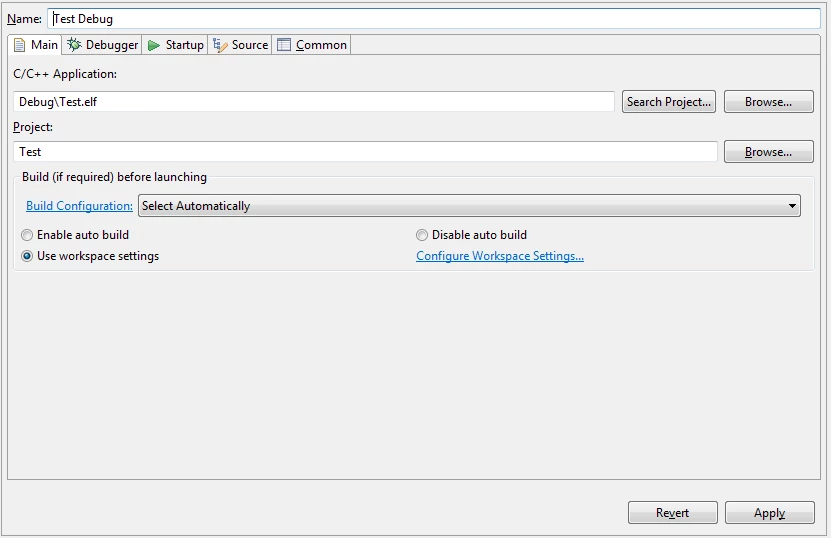The image size is (831, 538).
Task: Click the Revert button
Action: [x=673, y=513]
